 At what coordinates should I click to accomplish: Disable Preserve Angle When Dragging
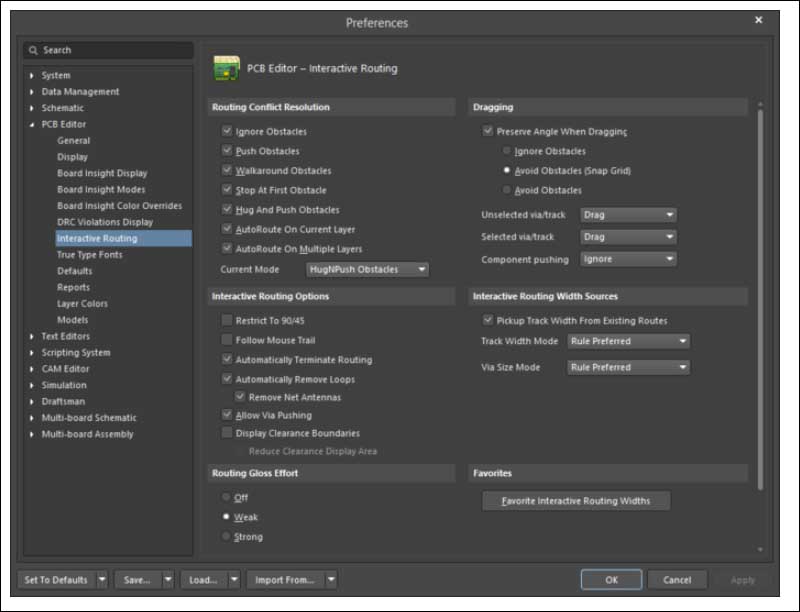tap(488, 131)
